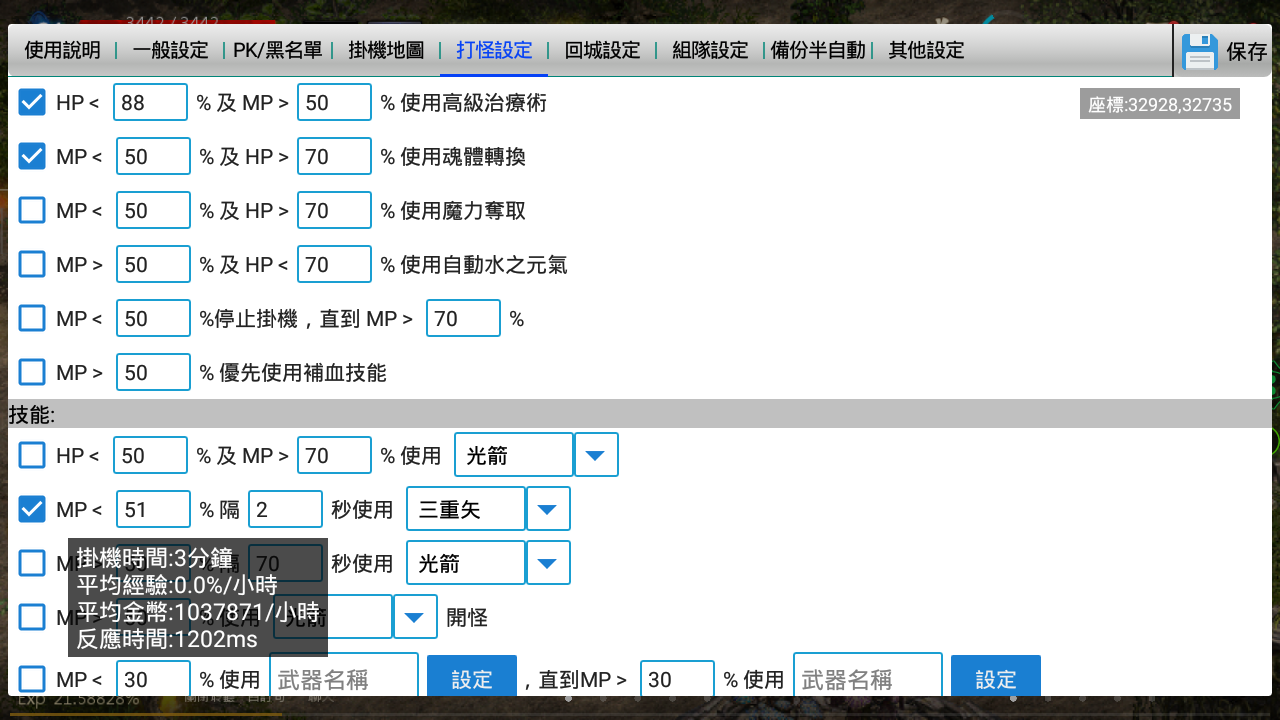
Task: Click HP field with 70 in 魂體轉換 row
Action: [334, 156]
